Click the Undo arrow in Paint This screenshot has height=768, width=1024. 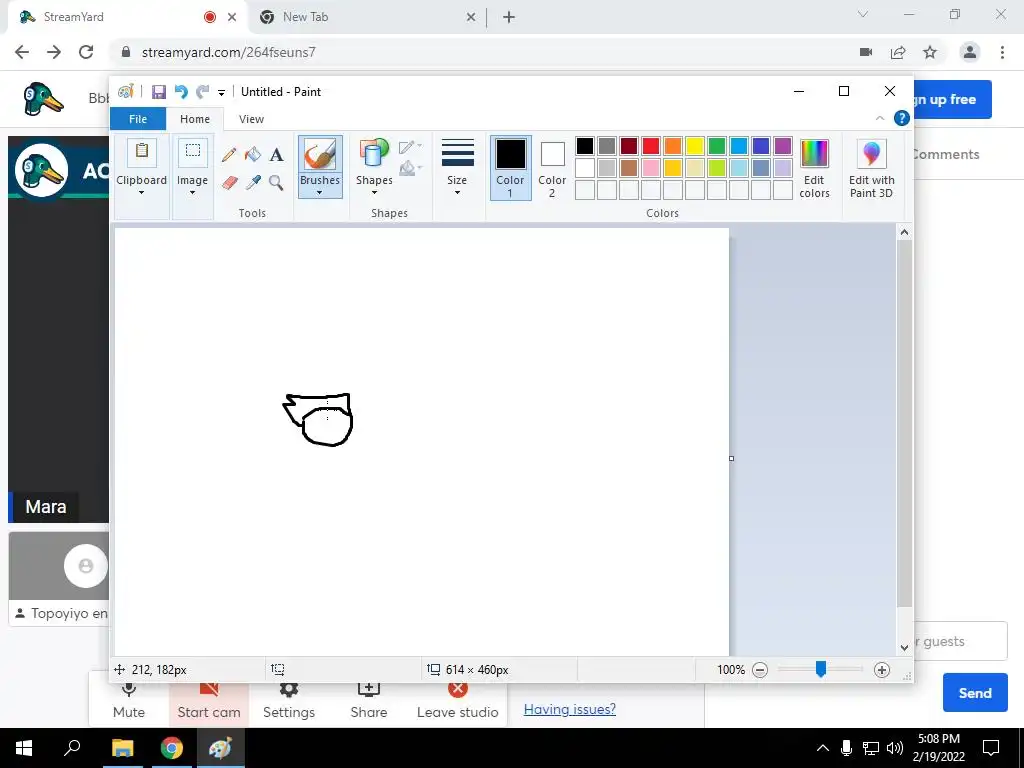pyautogui.click(x=181, y=92)
